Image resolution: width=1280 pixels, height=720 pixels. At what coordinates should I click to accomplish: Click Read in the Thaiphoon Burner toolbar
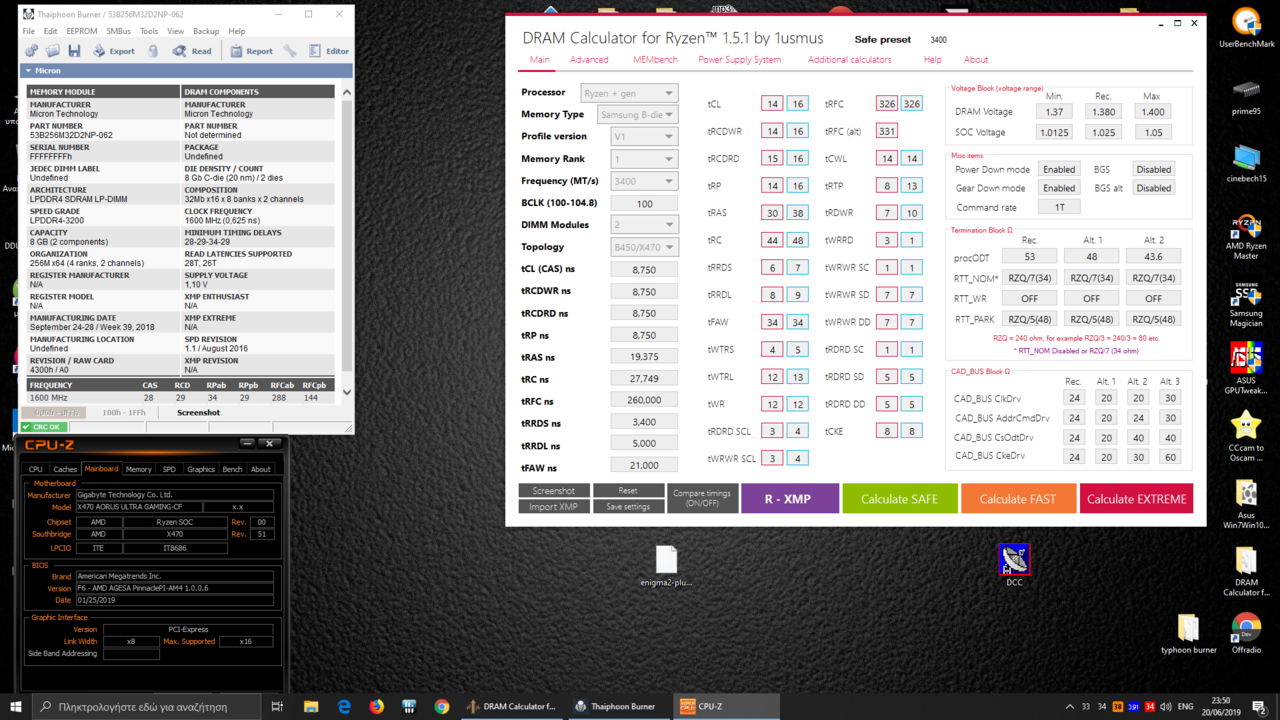point(192,51)
